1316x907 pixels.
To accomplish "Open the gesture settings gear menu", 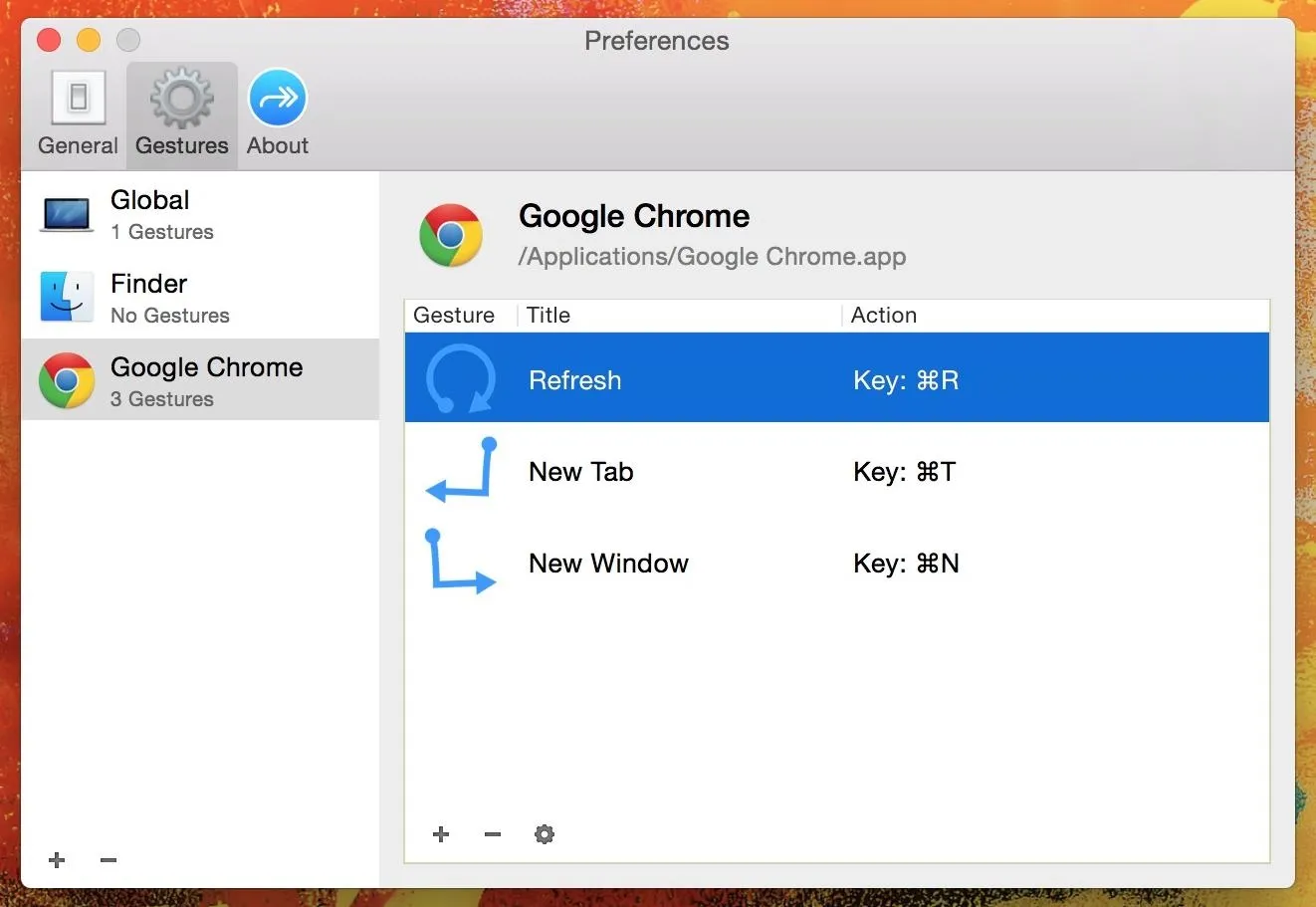I will (x=545, y=834).
